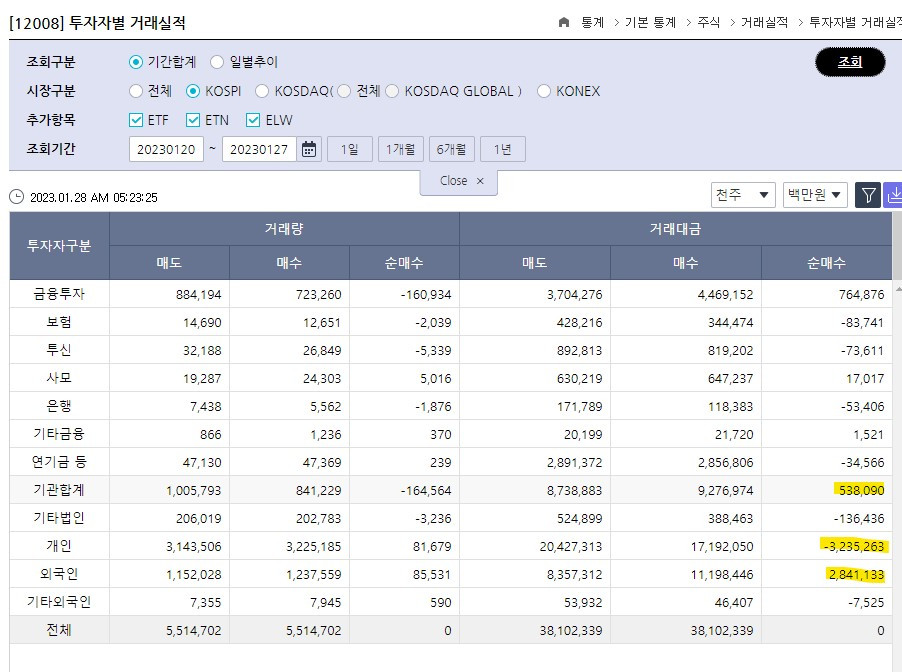This screenshot has width=902, height=672.
Task: Select the 기간합계 radio button
Action: coord(136,62)
